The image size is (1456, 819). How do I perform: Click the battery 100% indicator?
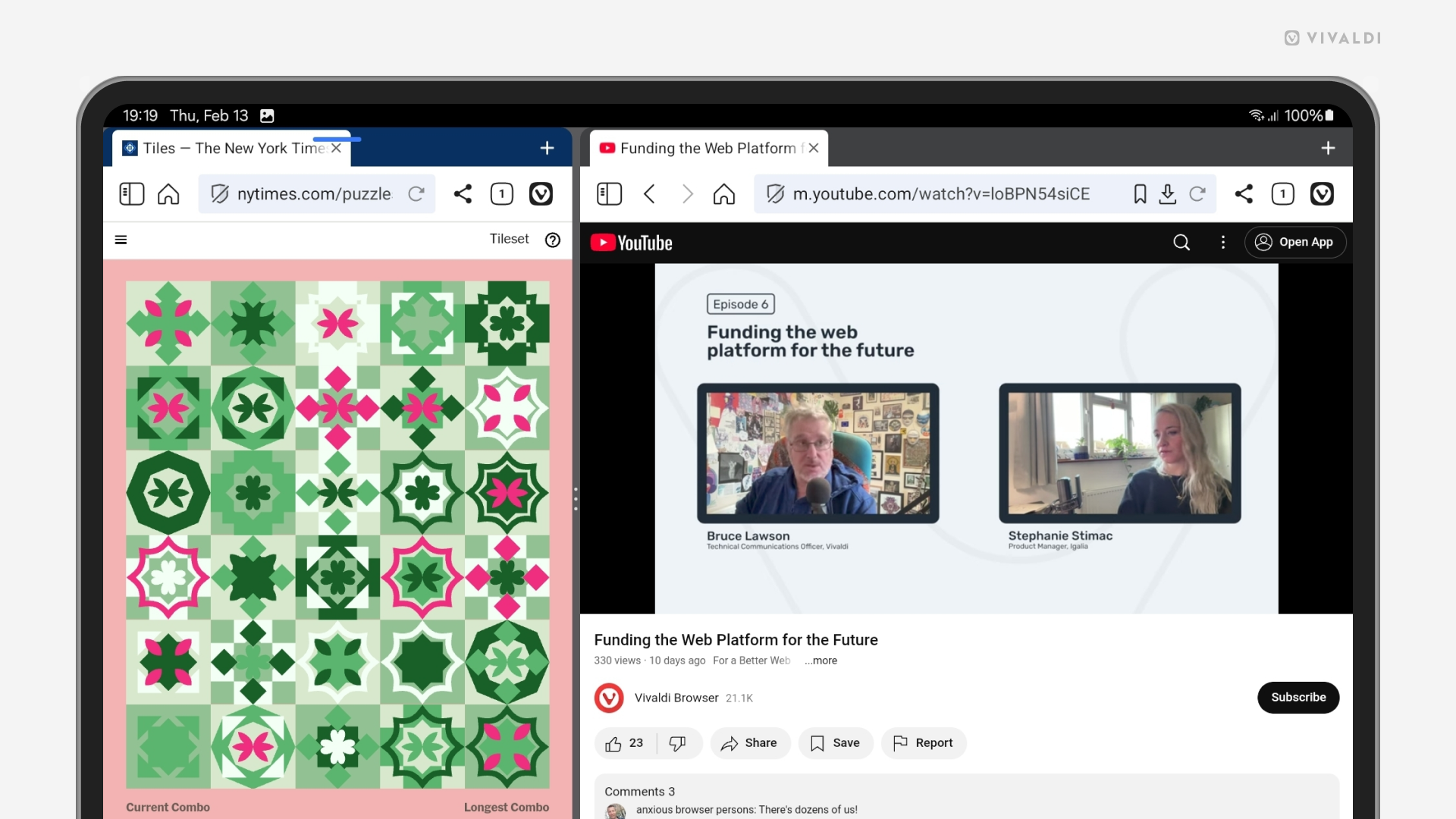tap(1309, 115)
